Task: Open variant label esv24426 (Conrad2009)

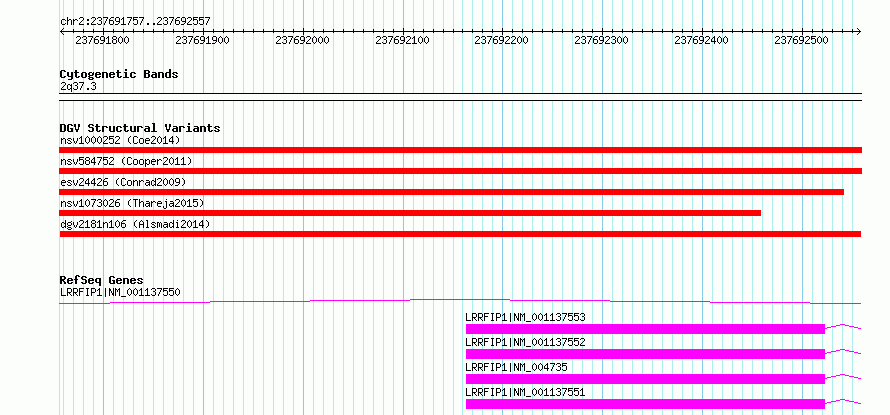Action: coord(123,182)
